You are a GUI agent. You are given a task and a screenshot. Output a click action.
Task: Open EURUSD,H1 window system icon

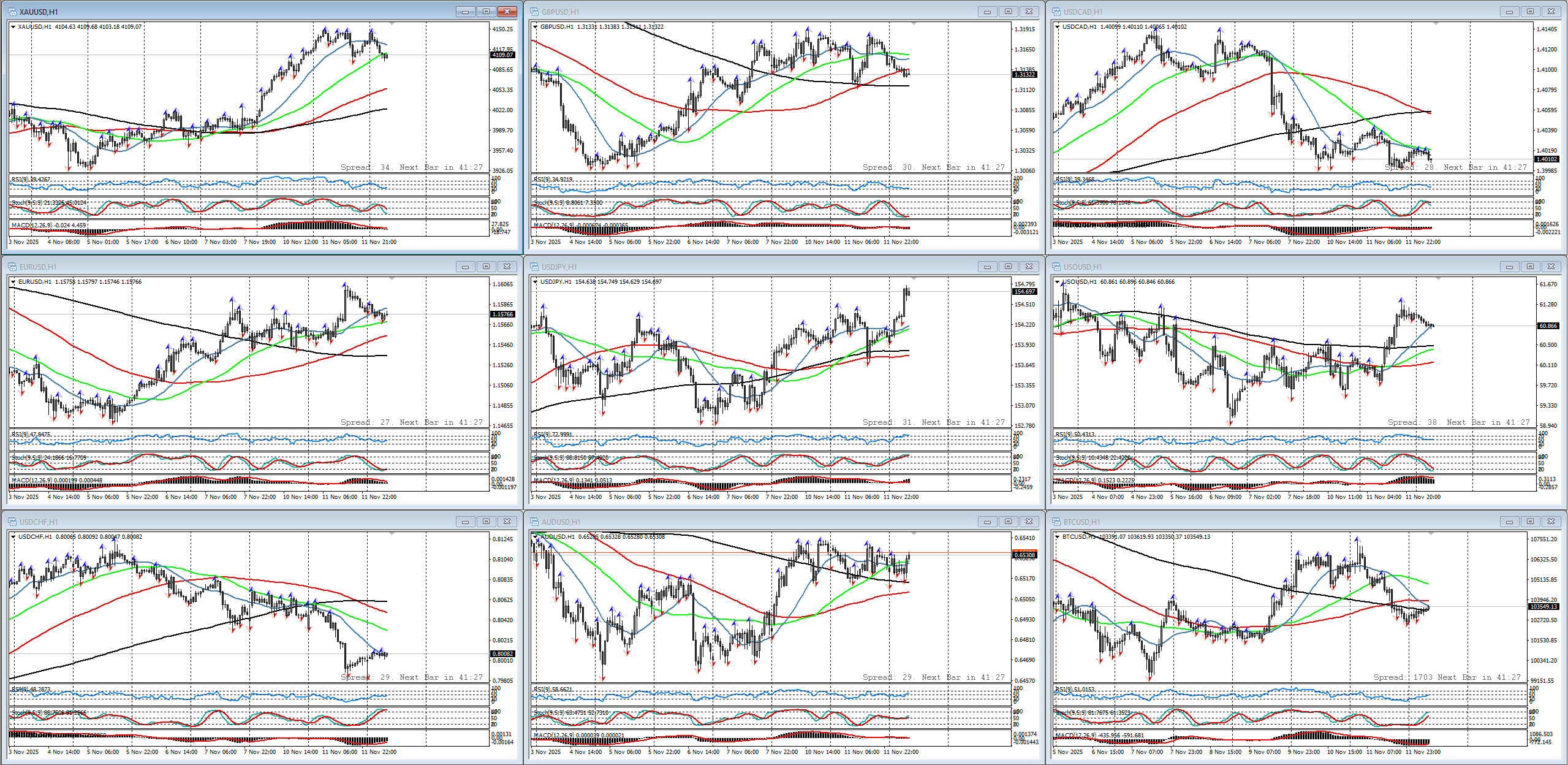tap(12, 267)
